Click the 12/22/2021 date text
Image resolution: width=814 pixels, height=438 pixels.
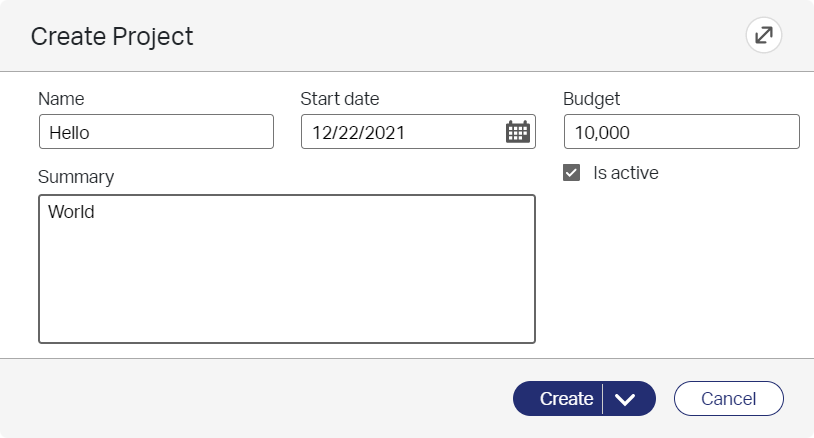point(358,132)
